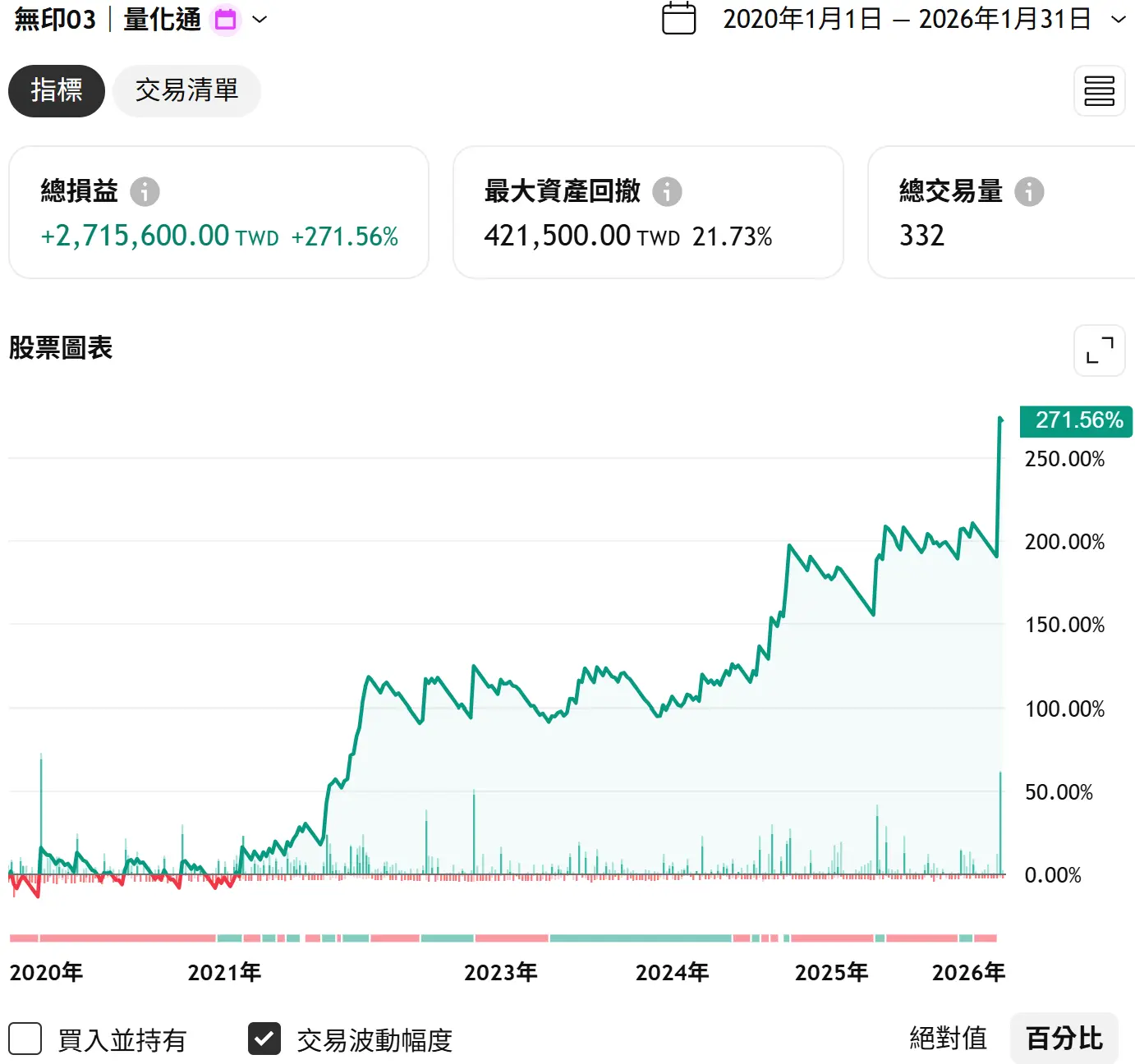Viewport: 1135px width, 1064px height.
Task: Click the red-green trade bar strip above timeline
Action: pos(503,938)
